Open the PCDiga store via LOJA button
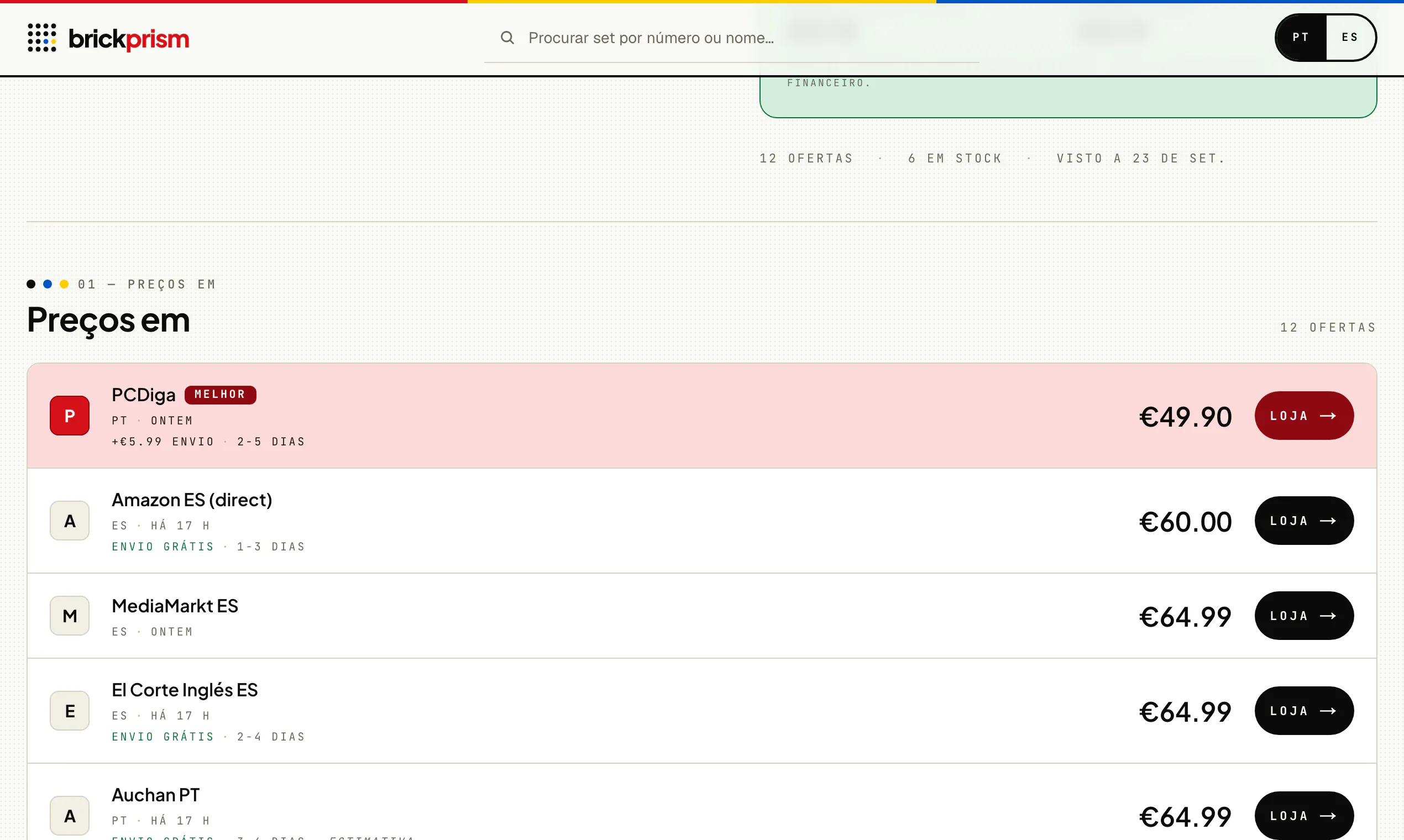 point(1304,416)
